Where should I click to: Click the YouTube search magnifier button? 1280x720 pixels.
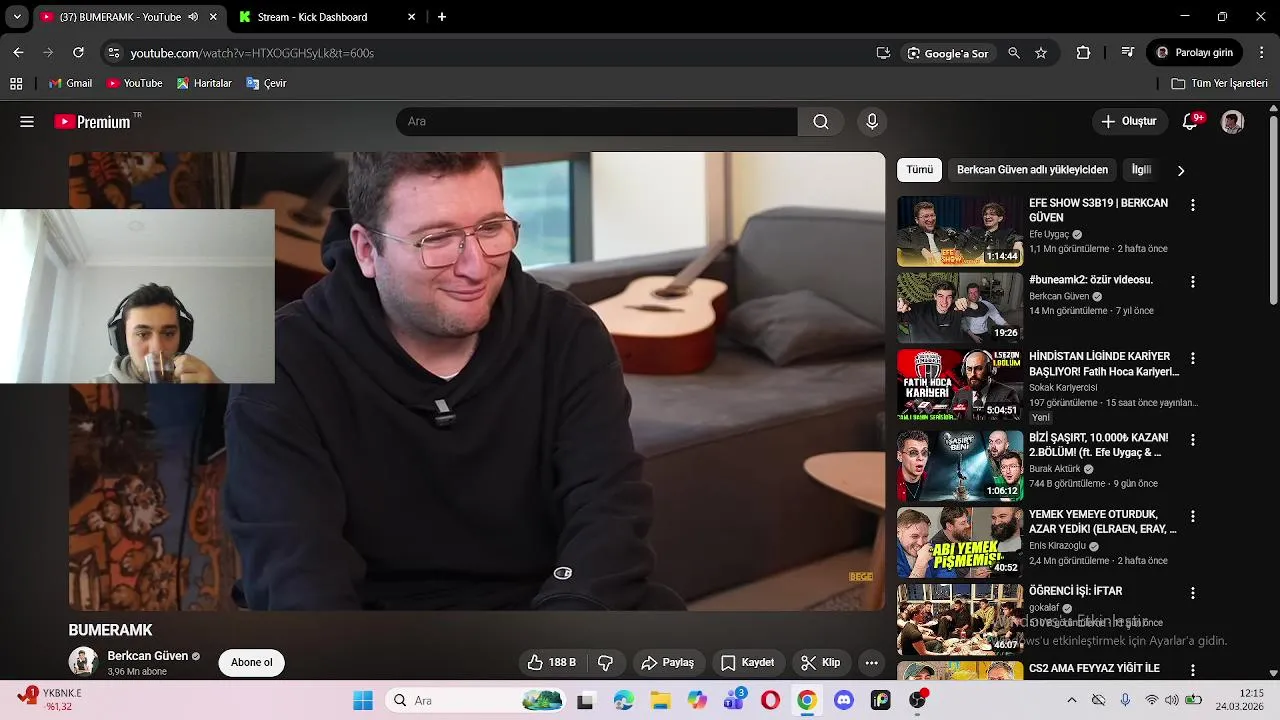(821, 122)
